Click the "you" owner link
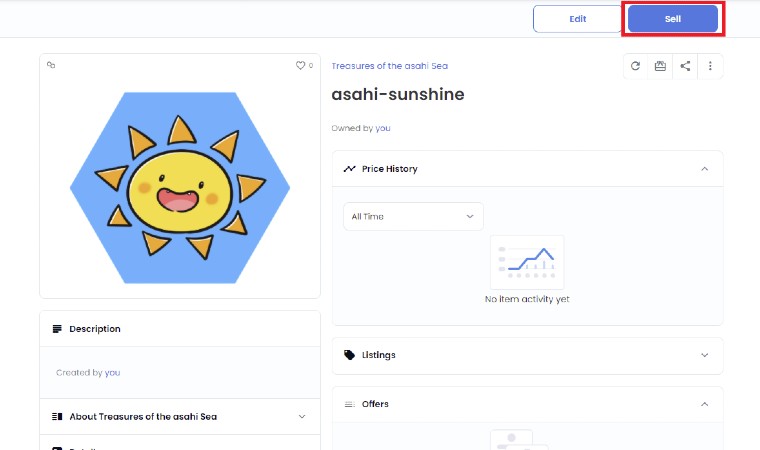Image resolution: width=760 pixels, height=450 pixels. click(x=383, y=128)
